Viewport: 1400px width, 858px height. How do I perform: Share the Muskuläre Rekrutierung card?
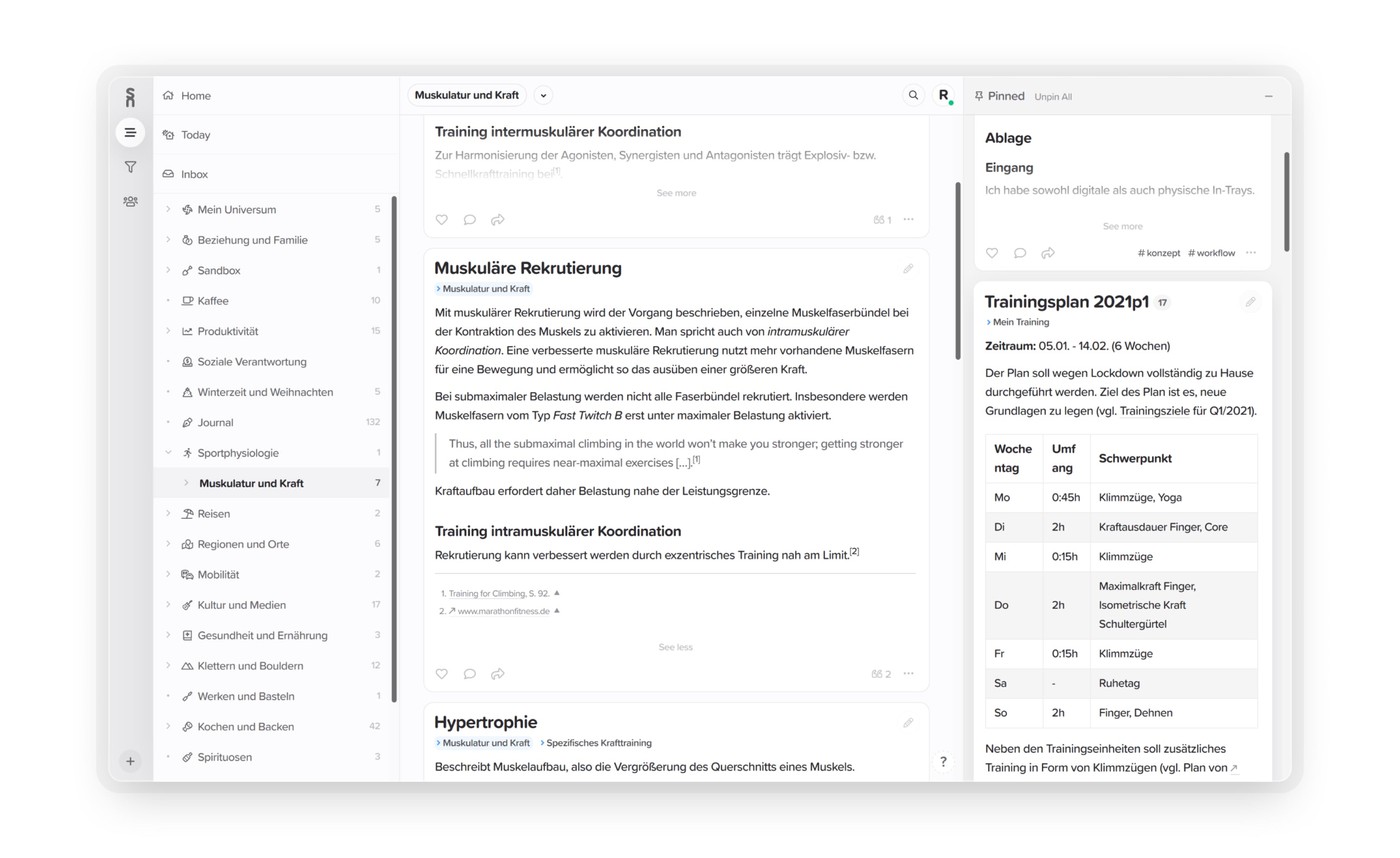coord(497,674)
